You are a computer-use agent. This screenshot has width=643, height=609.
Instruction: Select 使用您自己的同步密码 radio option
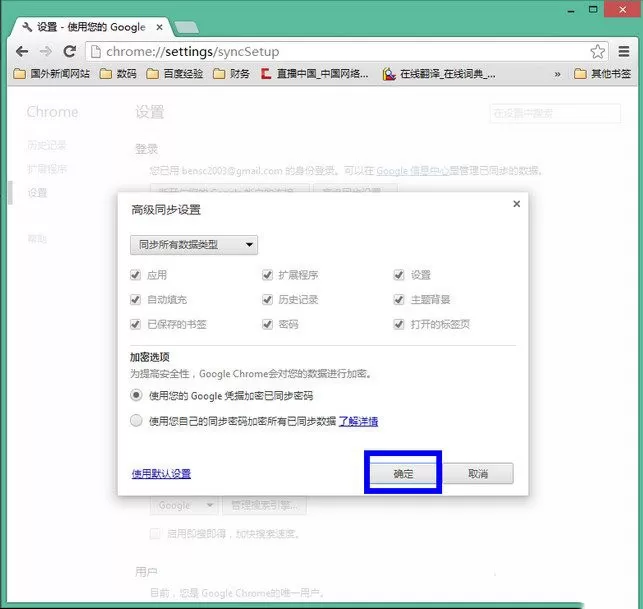tap(136, 420)
